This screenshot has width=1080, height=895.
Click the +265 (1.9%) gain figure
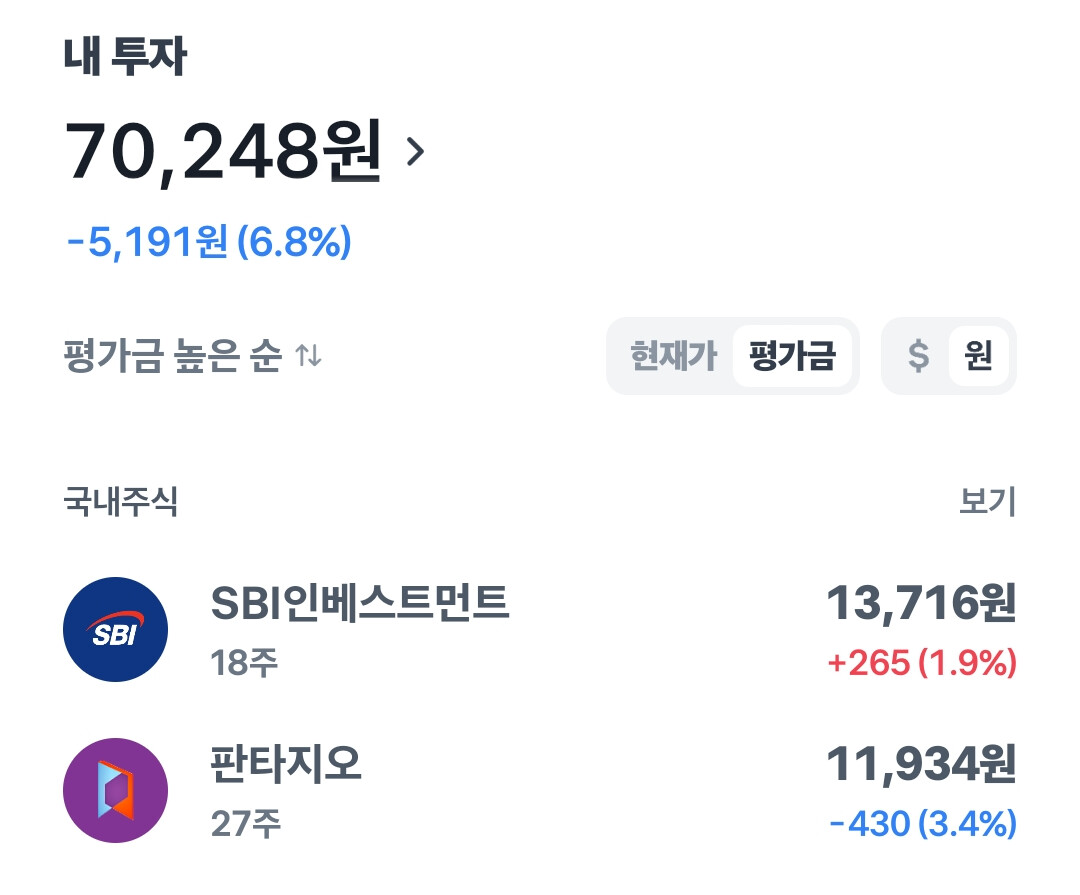(922, 662)
